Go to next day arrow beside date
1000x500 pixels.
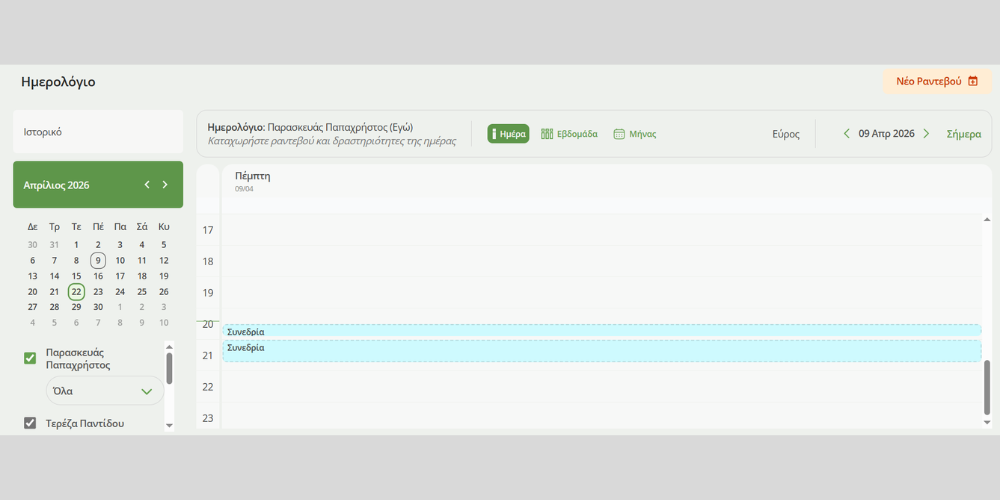pos(926,134)
